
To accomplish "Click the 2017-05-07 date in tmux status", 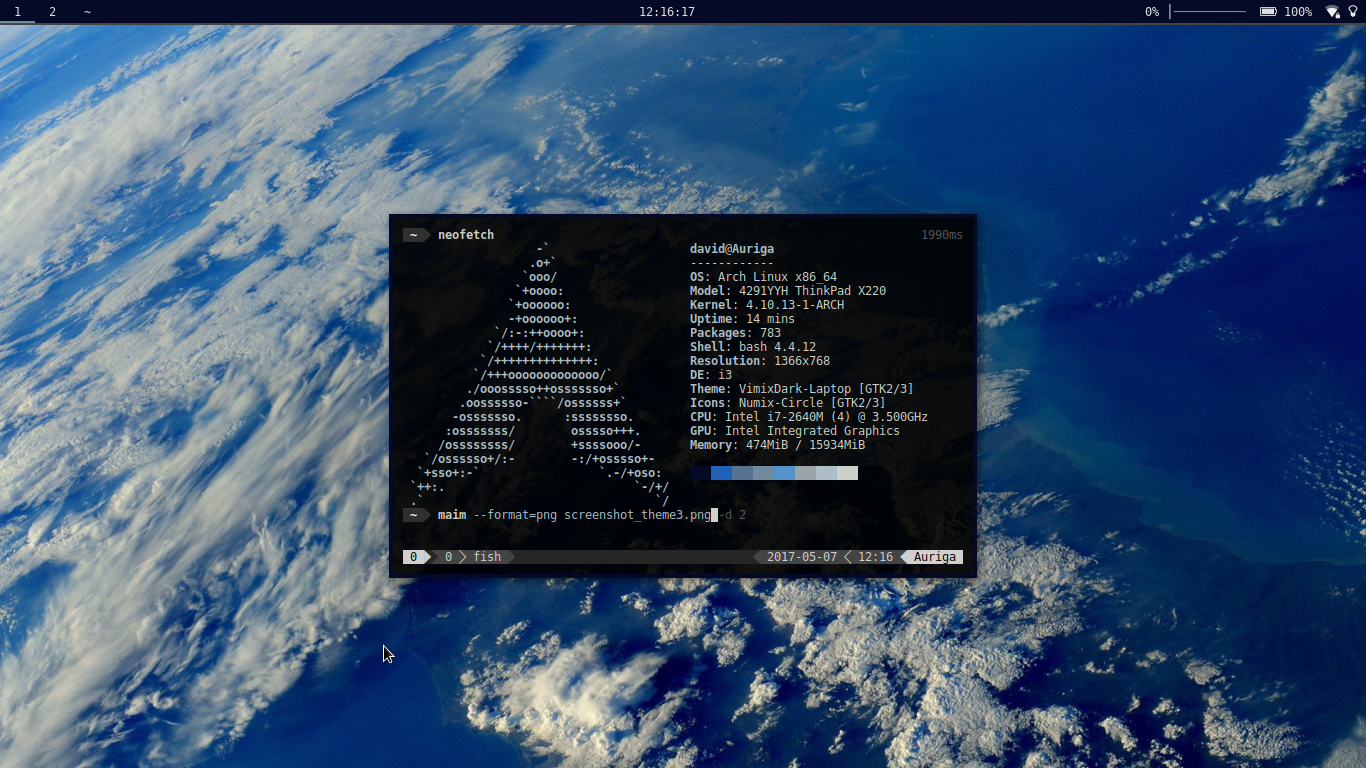I will click(802, 557).
